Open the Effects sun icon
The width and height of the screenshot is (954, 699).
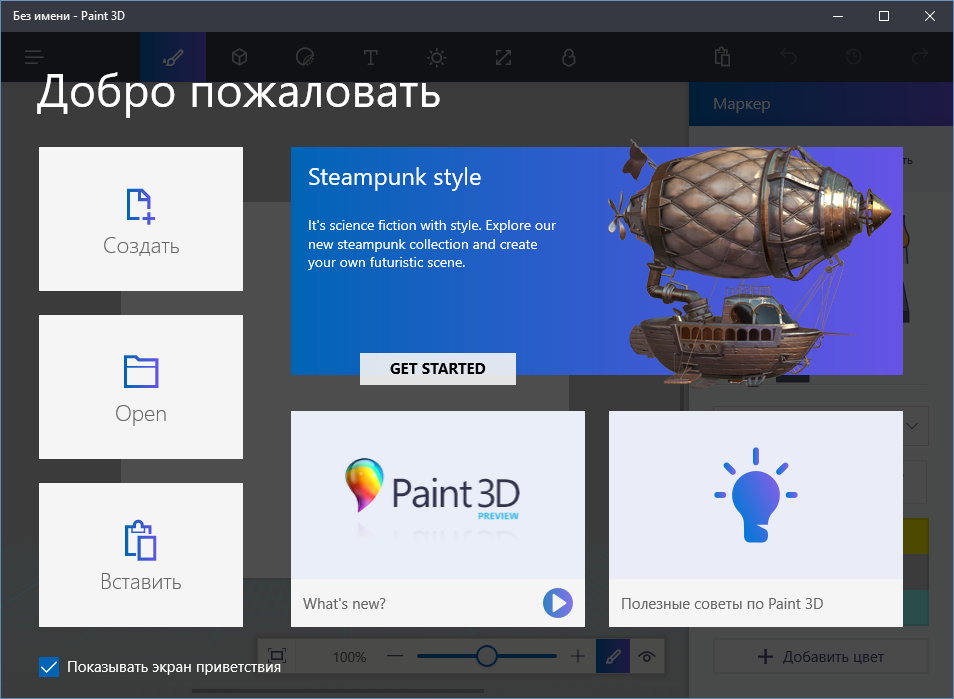tap(436, 57)
